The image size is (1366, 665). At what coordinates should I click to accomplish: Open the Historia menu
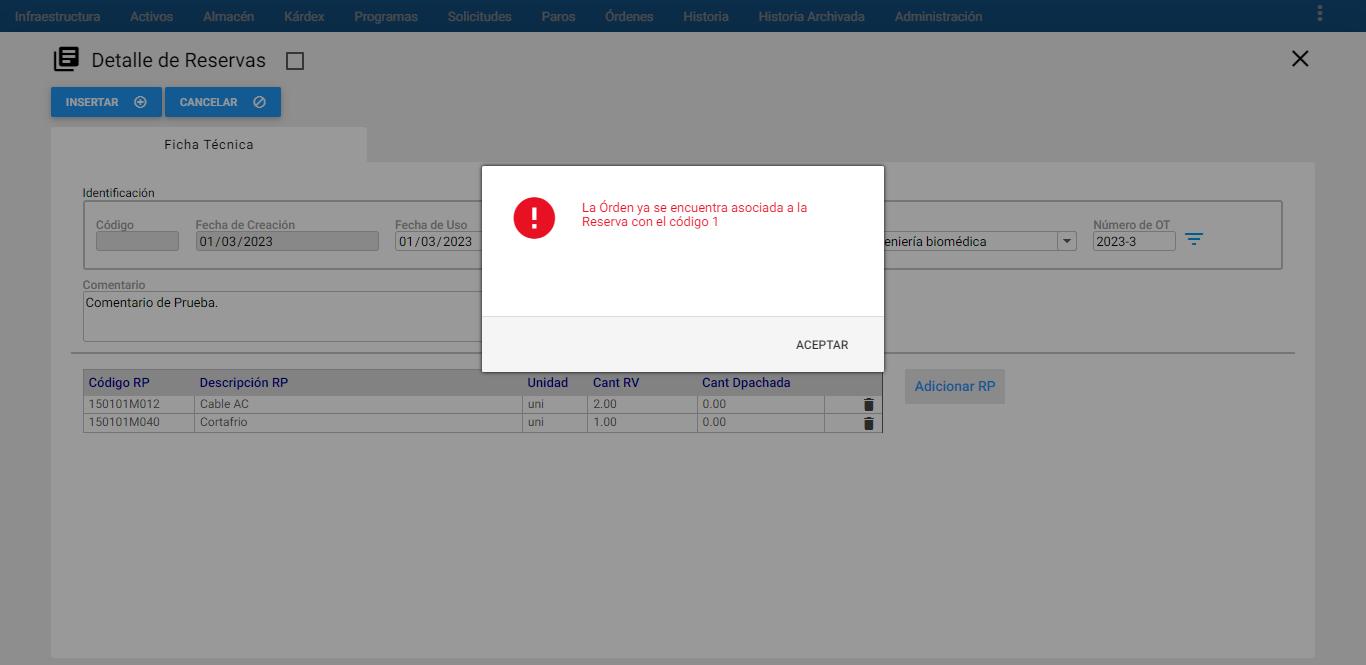click(706, 16)
